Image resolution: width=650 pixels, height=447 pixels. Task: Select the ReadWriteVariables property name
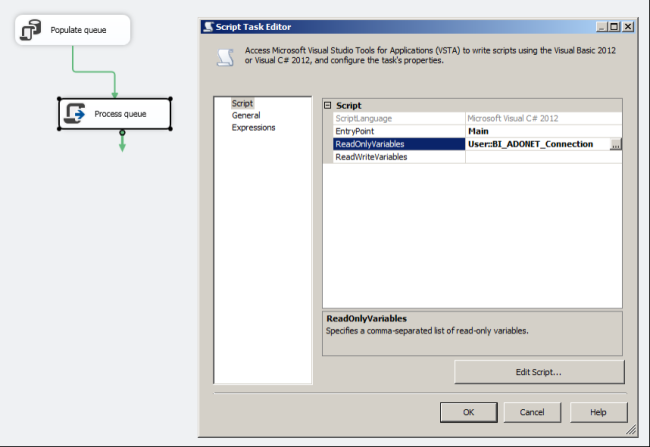371,157
